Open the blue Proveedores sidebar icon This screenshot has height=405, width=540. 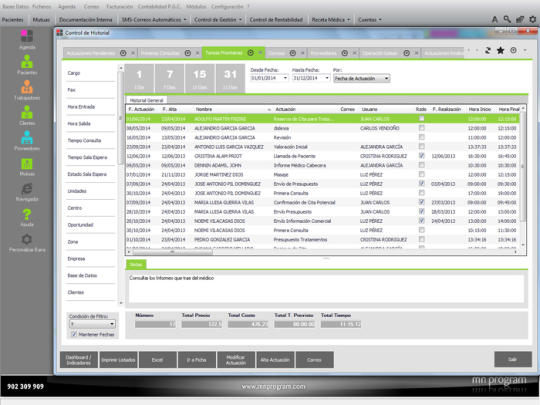[x=27, y=138]
